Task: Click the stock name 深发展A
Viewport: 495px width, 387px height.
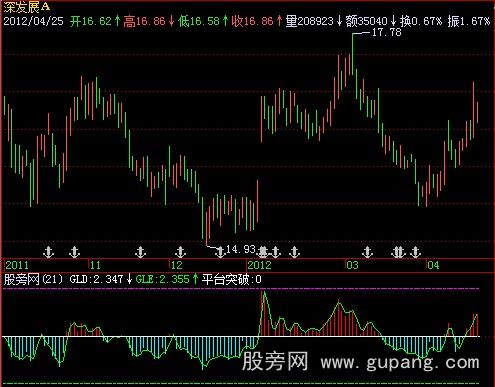Action: tap(27, 6)
